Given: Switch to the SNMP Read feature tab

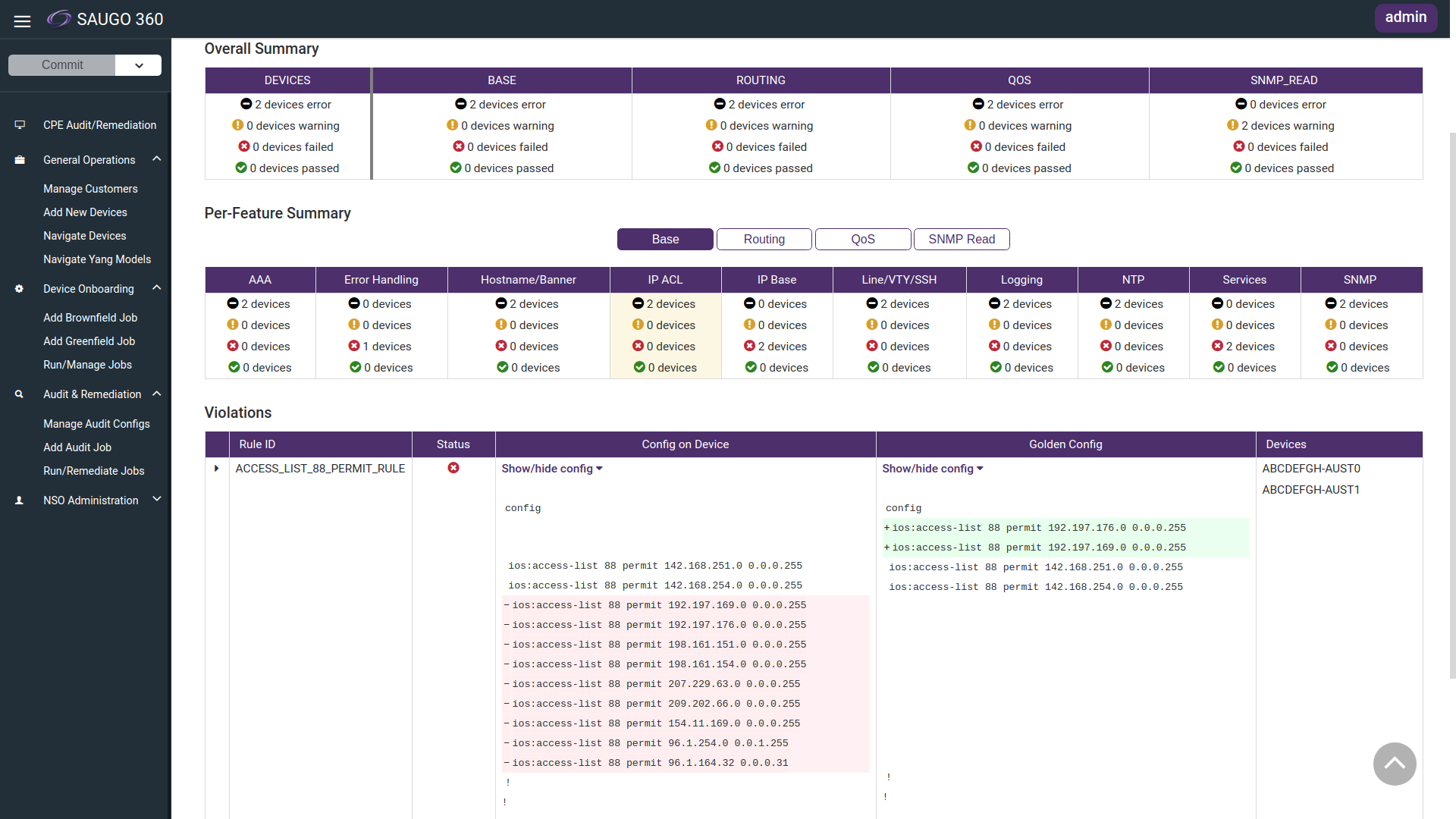Looking at the screenshot, I should pos(961,239).
